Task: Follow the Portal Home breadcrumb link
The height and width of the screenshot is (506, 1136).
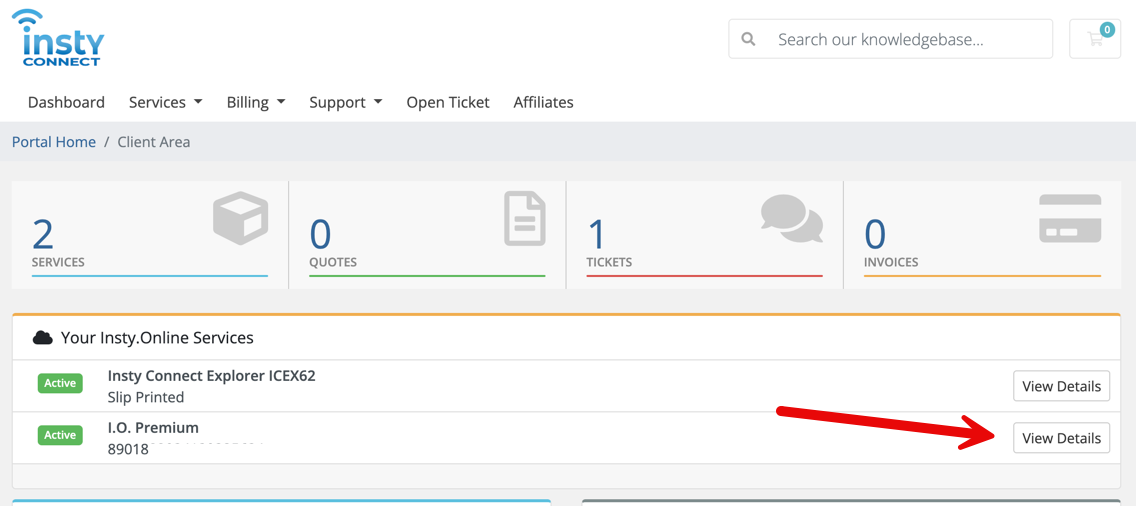Action: (54, 142)
